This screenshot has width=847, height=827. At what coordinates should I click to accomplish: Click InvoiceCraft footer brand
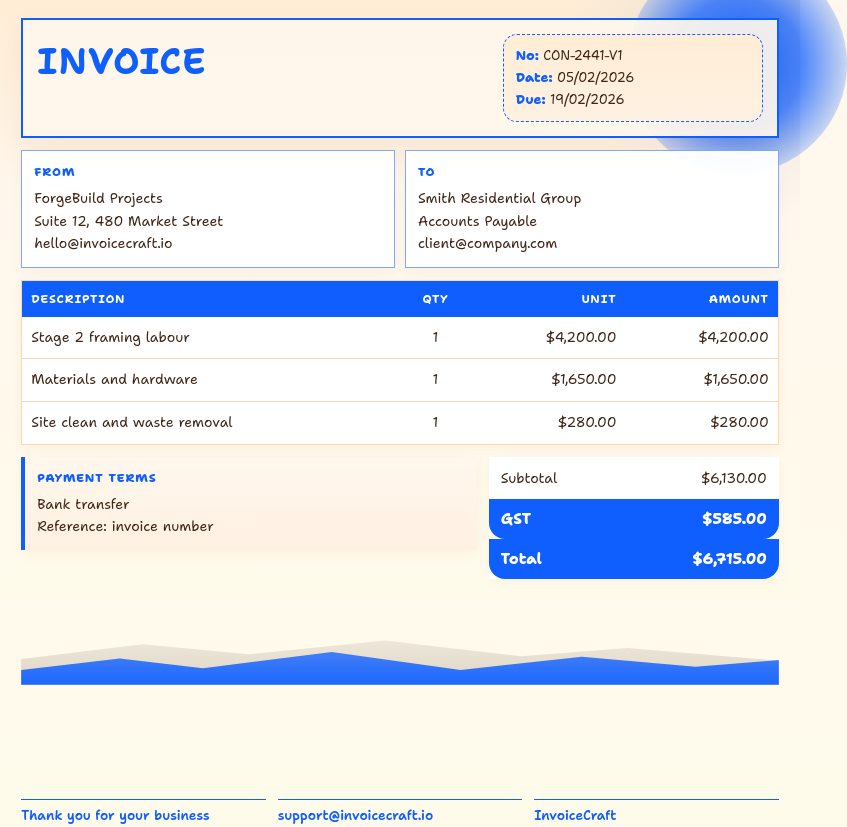point(575,816)
